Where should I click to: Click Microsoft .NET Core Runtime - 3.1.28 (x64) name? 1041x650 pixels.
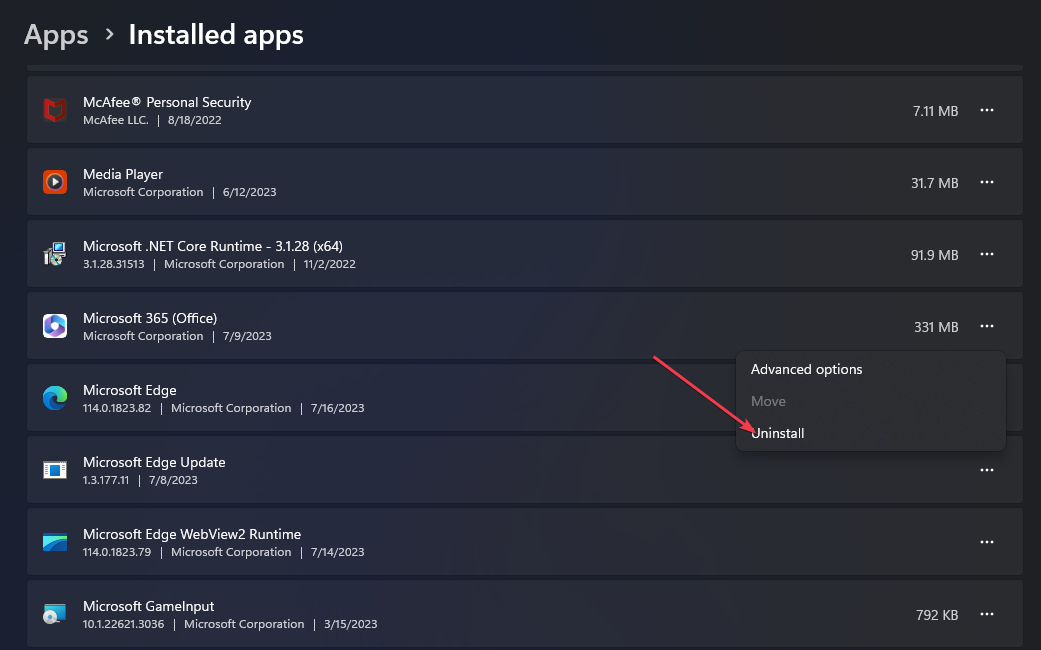212,246
